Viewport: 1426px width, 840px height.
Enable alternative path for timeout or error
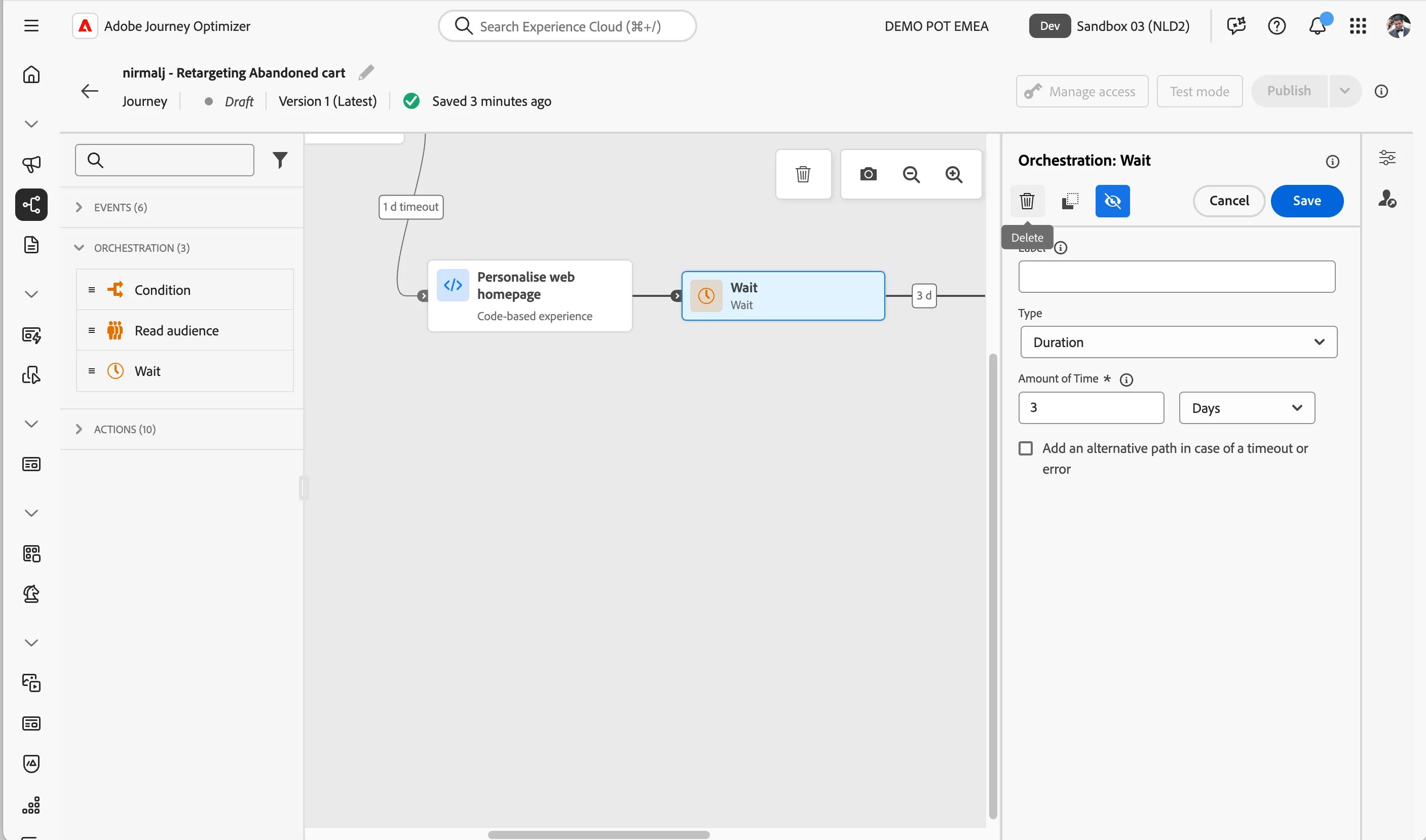pos(1025,448)
